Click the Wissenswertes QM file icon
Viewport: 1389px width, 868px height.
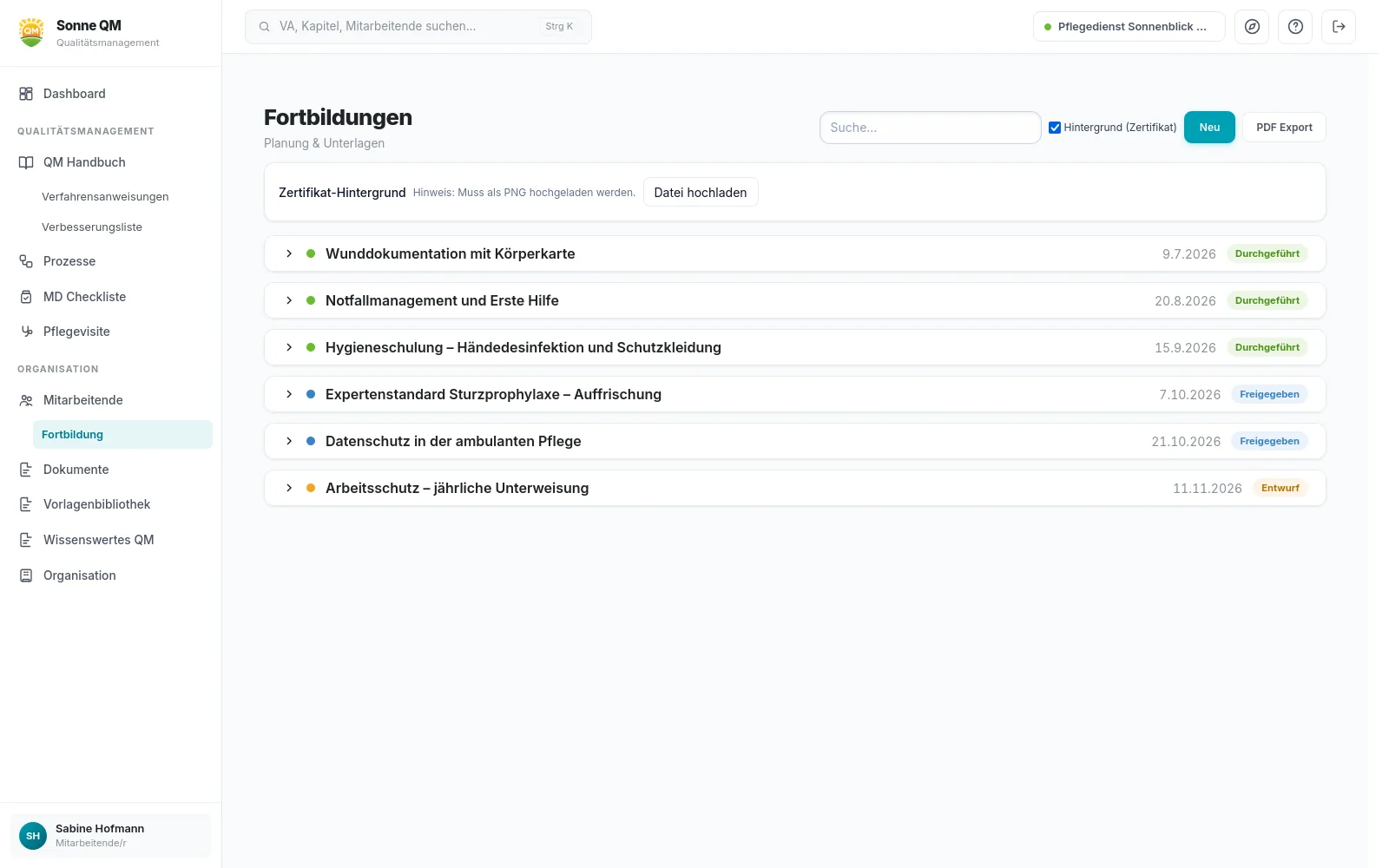tap(26, 540)
